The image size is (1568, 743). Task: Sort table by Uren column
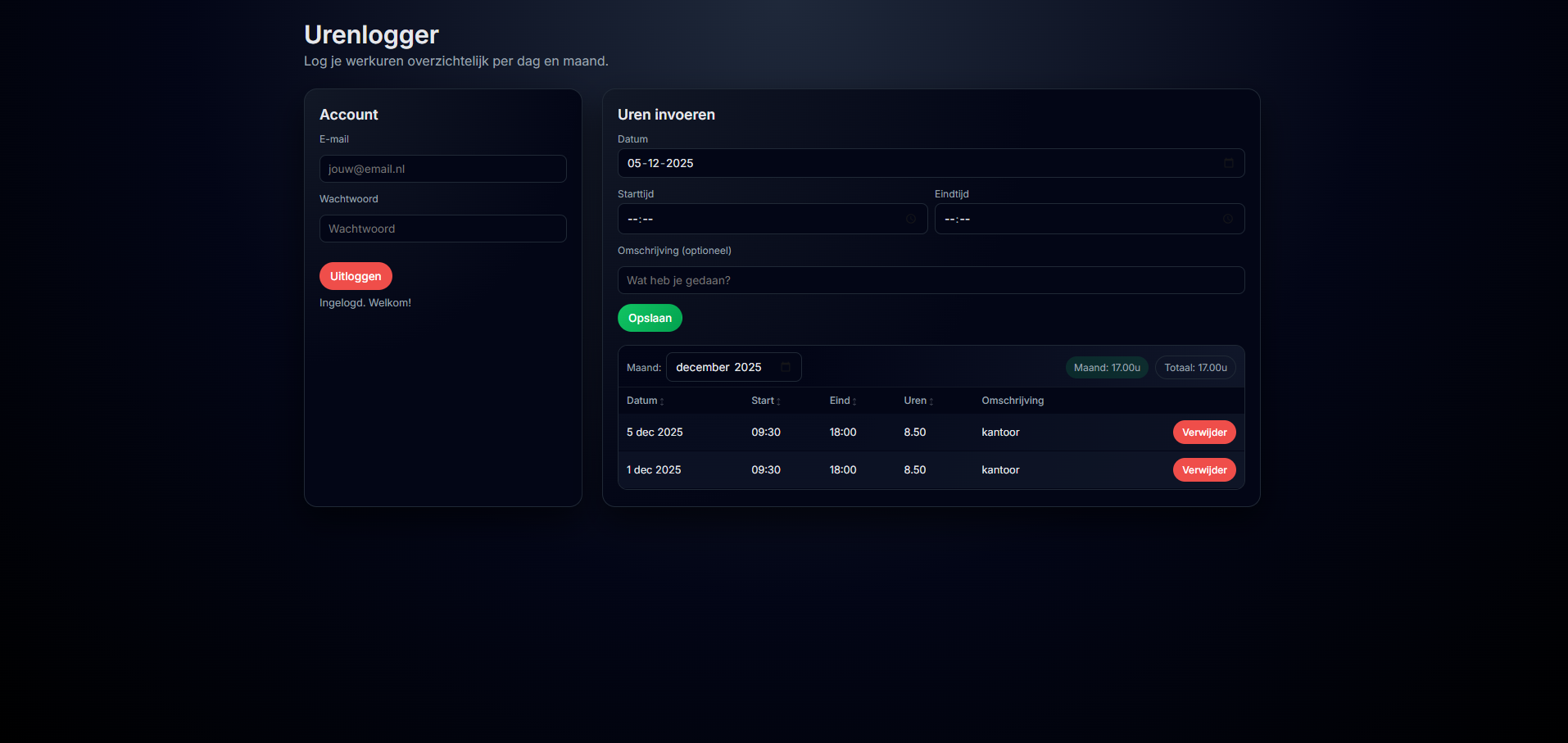(918, 401)
